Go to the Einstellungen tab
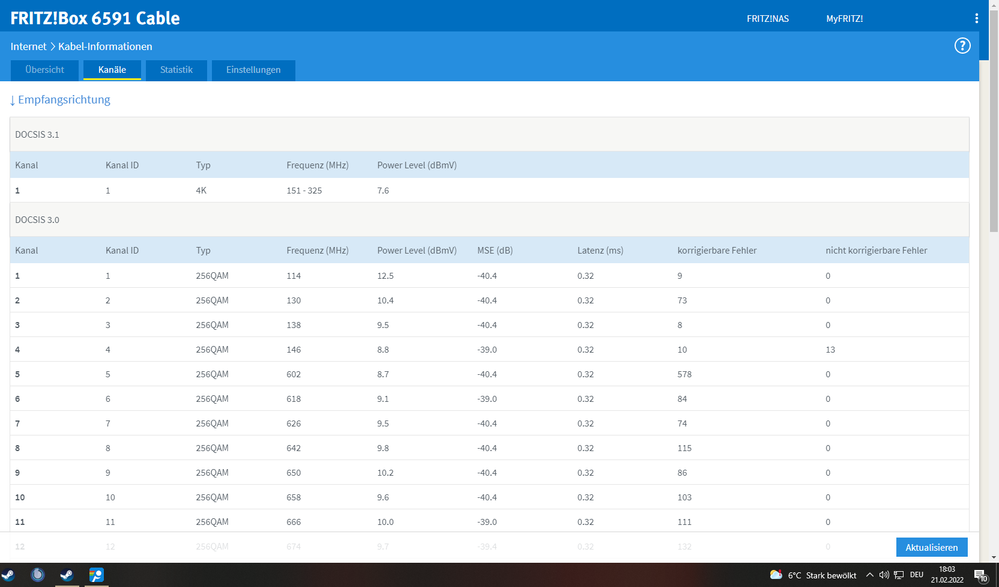 coord(253,70)
